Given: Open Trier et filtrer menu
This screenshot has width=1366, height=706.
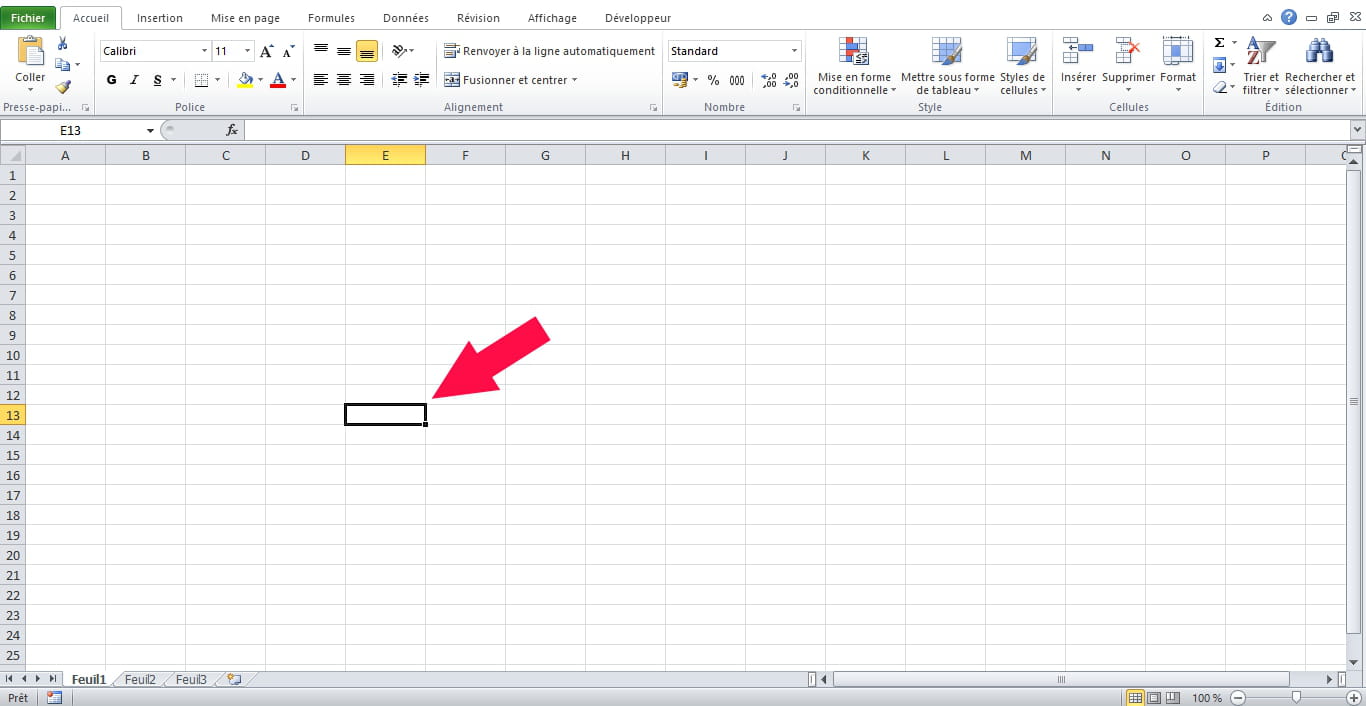Looking at the screenshot, I should (x=1261, y=66).
